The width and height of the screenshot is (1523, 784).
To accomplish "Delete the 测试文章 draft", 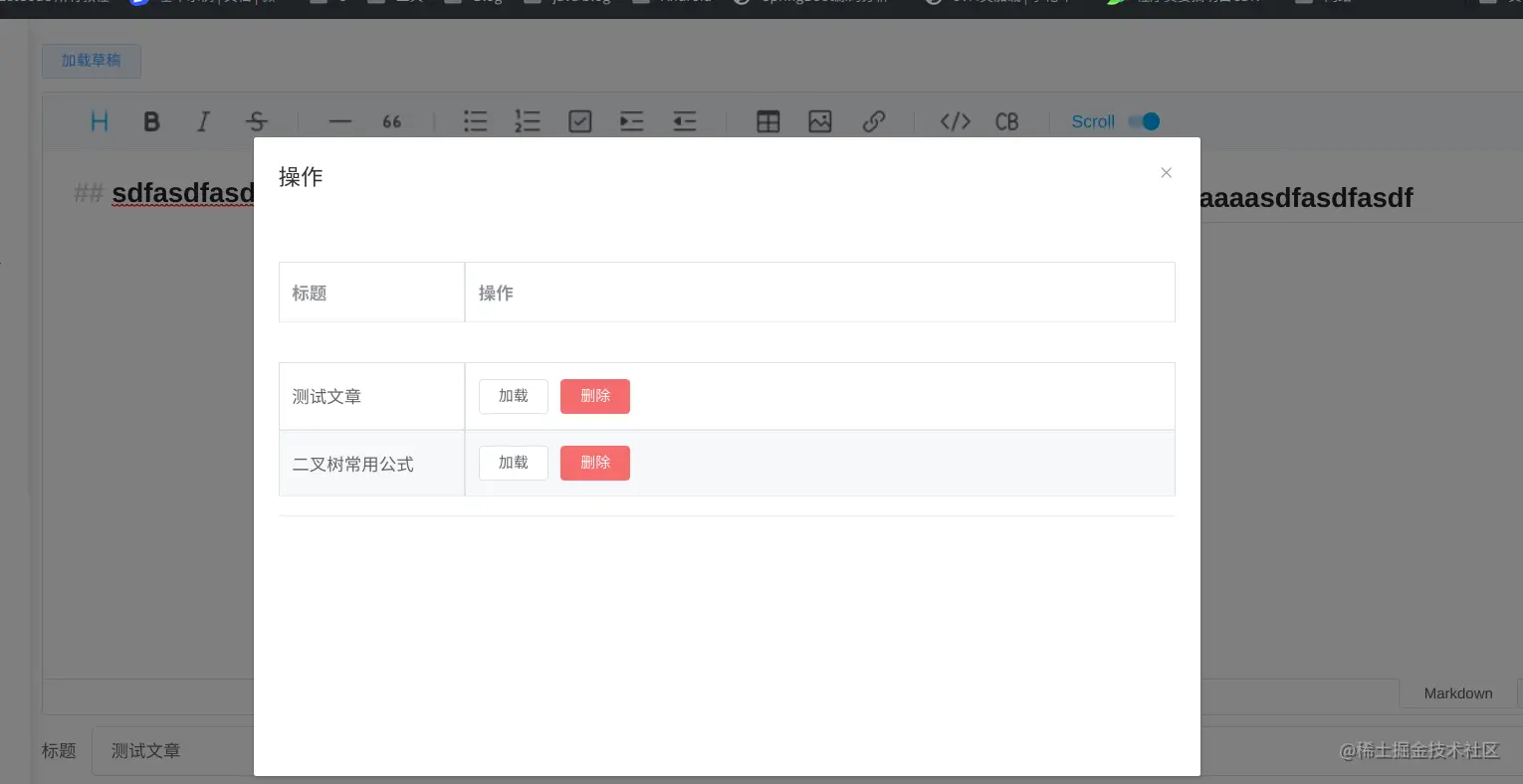I will coord(595,396).
